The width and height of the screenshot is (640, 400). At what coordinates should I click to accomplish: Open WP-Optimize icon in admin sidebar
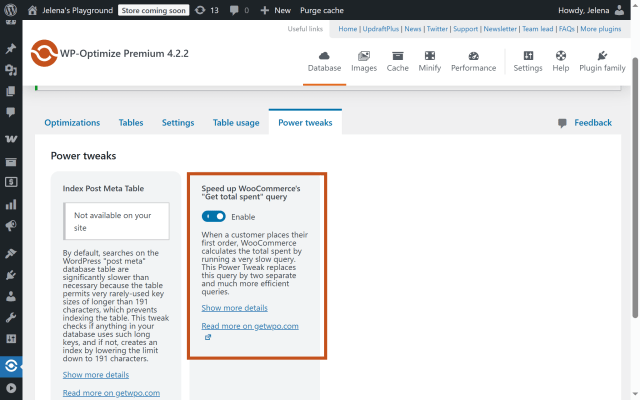point(11,366)
